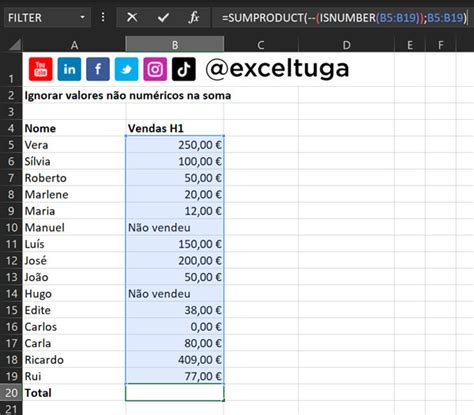Select the 80,00 € cell

tap(175, 343)
